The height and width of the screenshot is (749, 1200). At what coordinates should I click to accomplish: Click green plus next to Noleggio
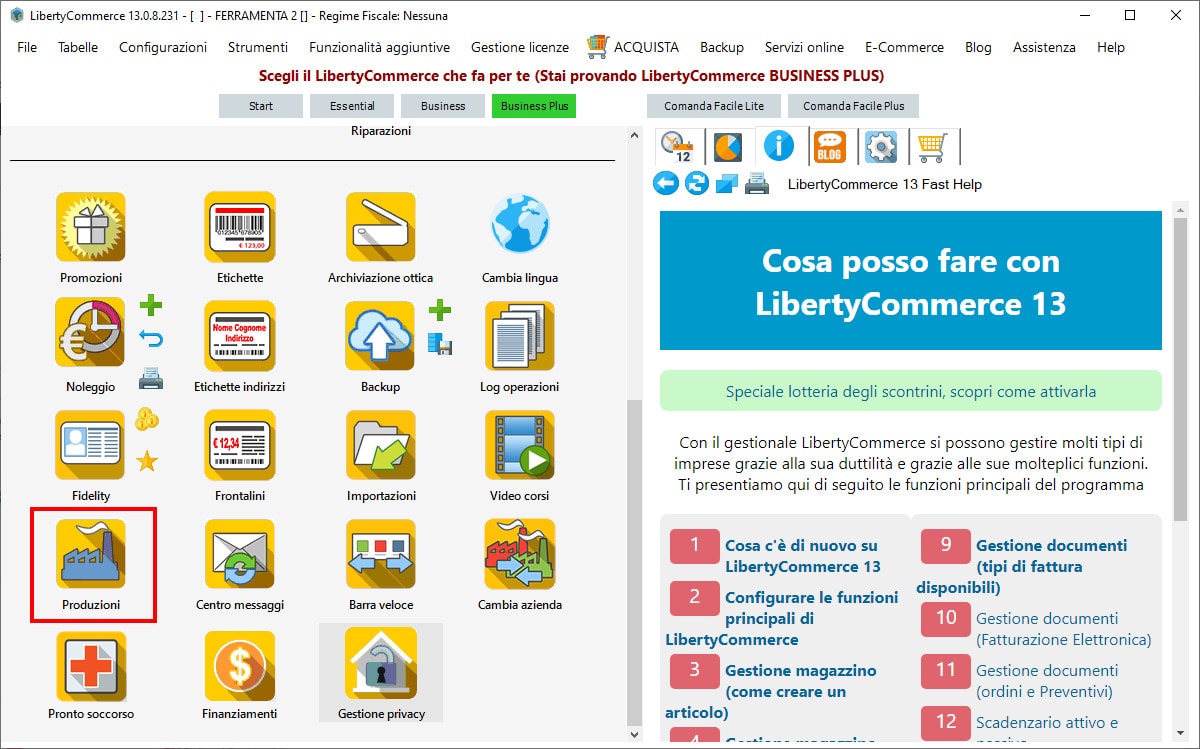point(150,305)
